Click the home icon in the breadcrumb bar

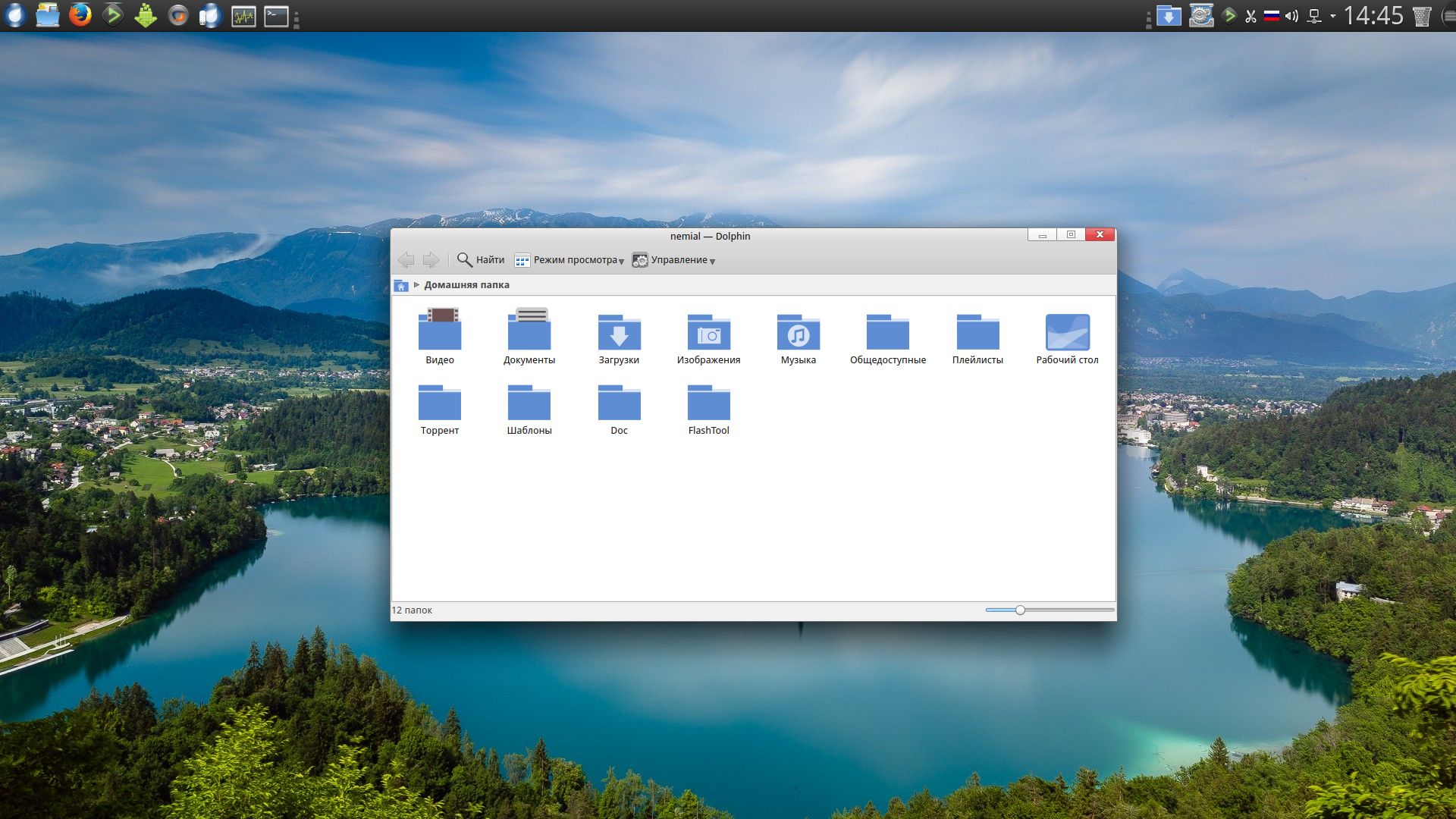coord(401,285)
